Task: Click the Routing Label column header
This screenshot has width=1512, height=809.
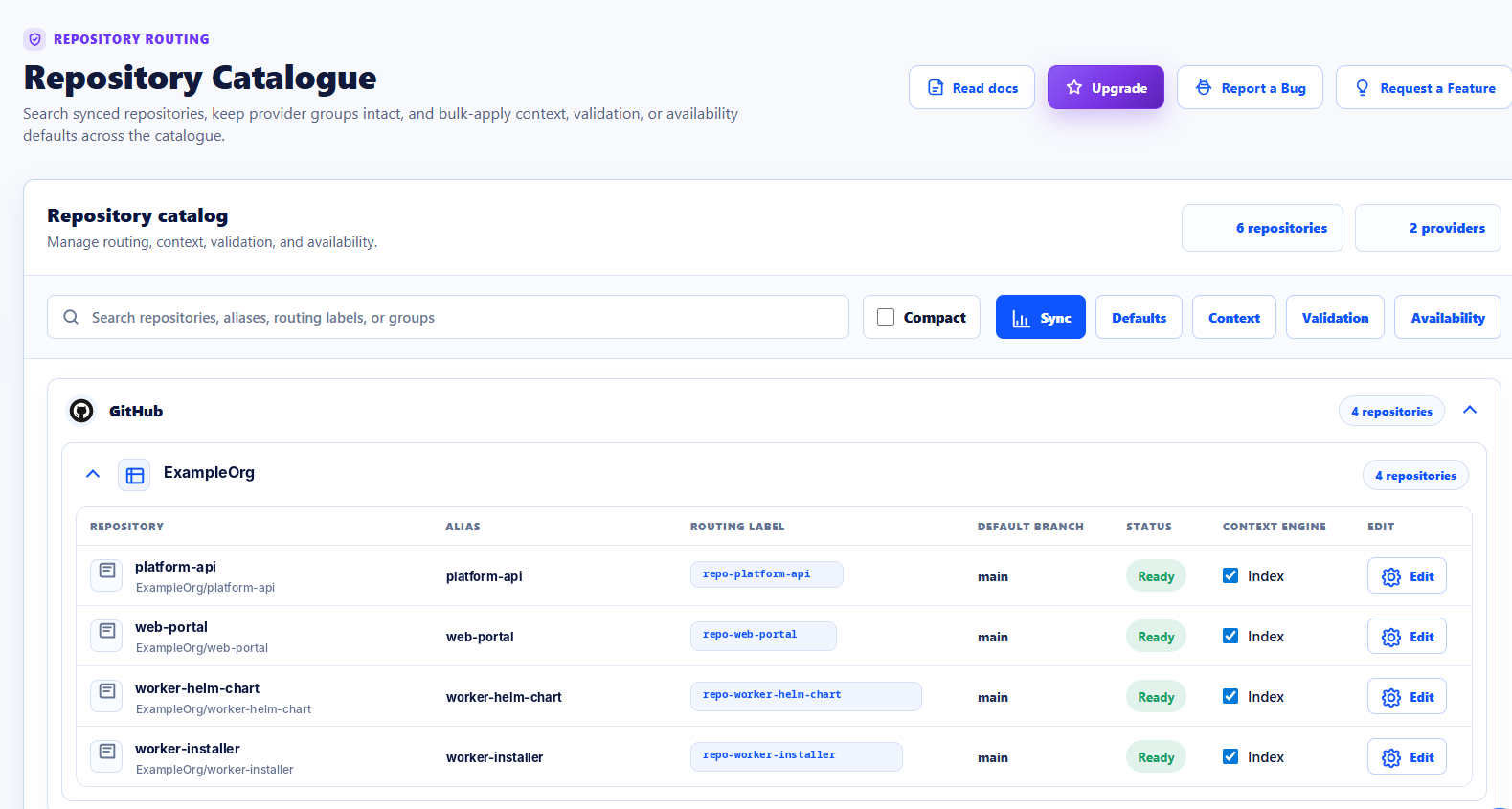Action: tap(737, 527)
